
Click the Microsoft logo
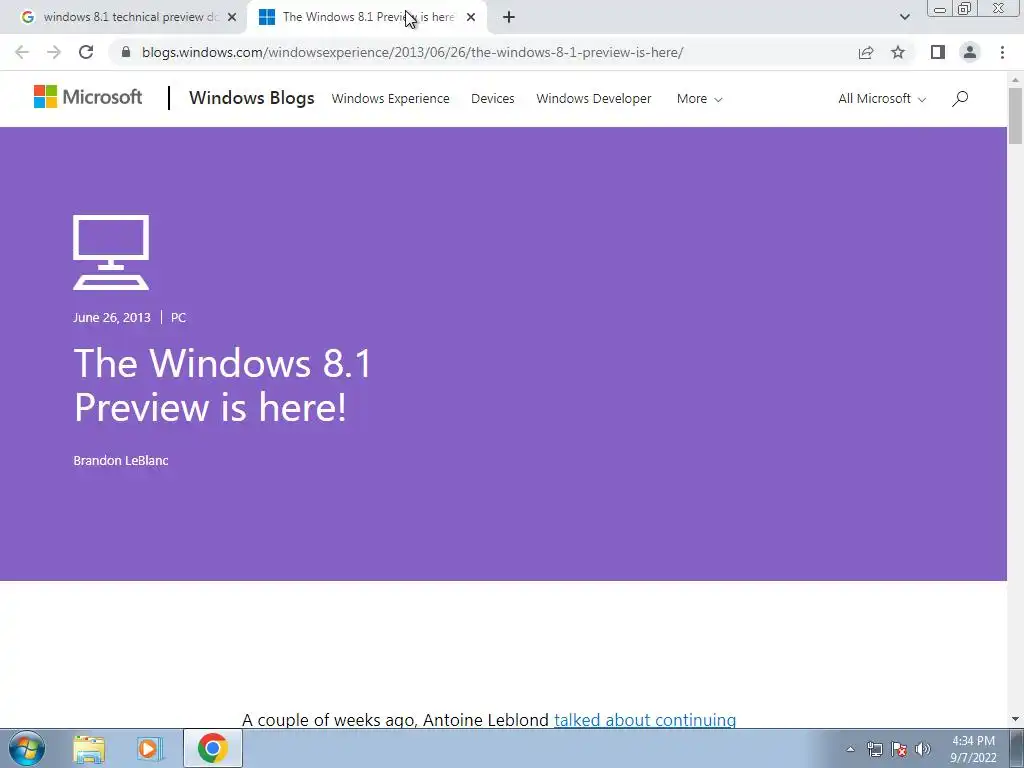click(x=88, y=97)
